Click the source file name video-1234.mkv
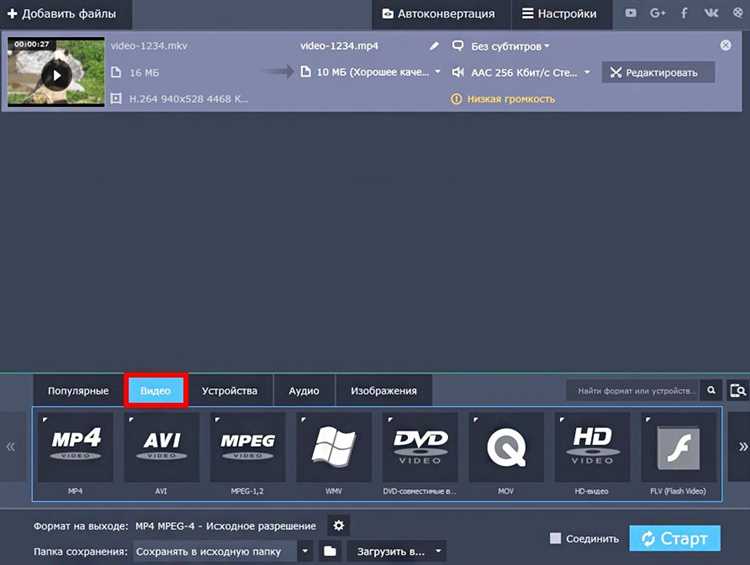 click(149, 46)
